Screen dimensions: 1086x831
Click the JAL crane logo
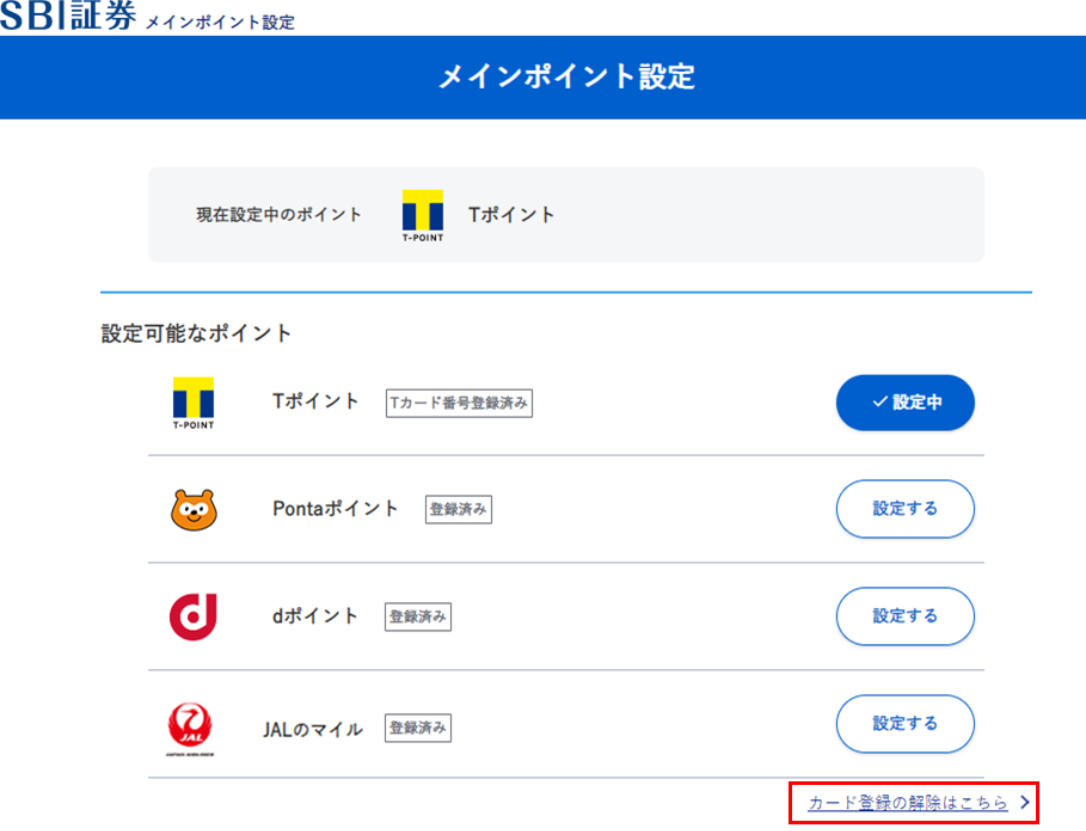point(190,729)
